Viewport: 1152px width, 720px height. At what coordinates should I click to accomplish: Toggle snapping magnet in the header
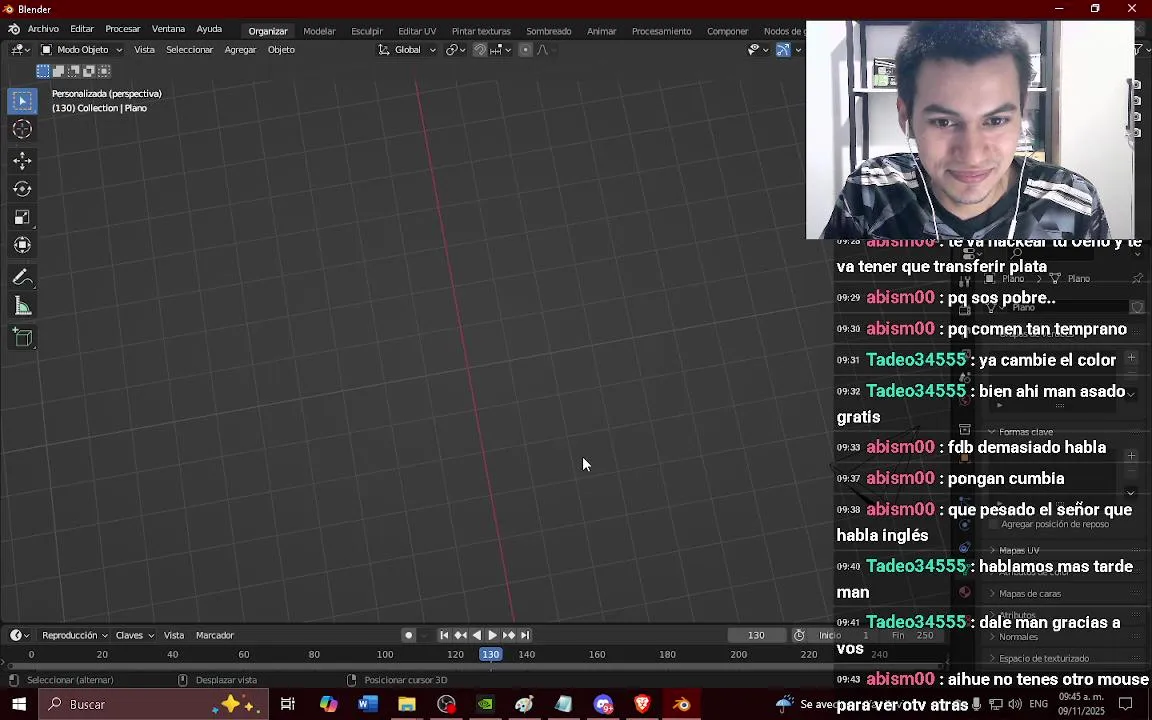pyautogui.click(x=480, y=50)
